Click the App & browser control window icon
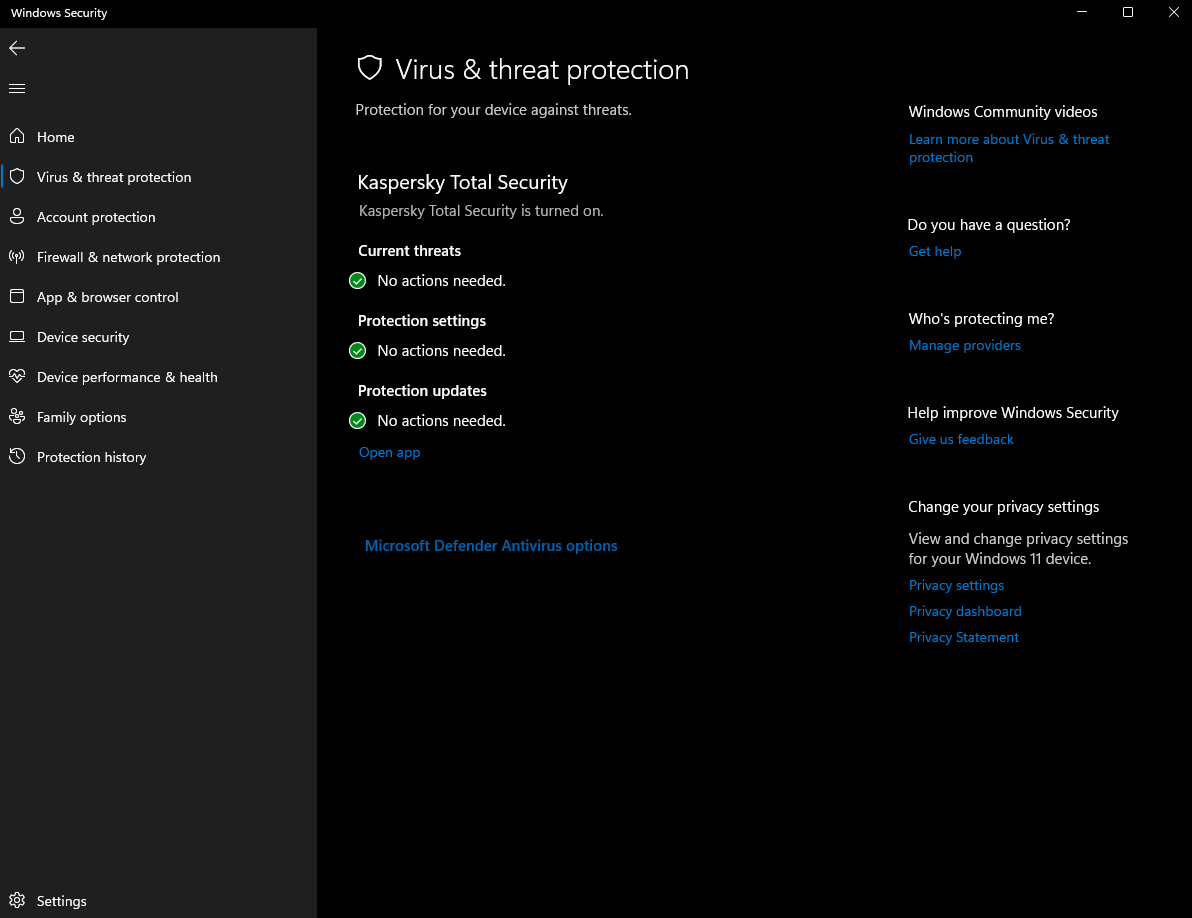1192x918 pixels. 17,296
